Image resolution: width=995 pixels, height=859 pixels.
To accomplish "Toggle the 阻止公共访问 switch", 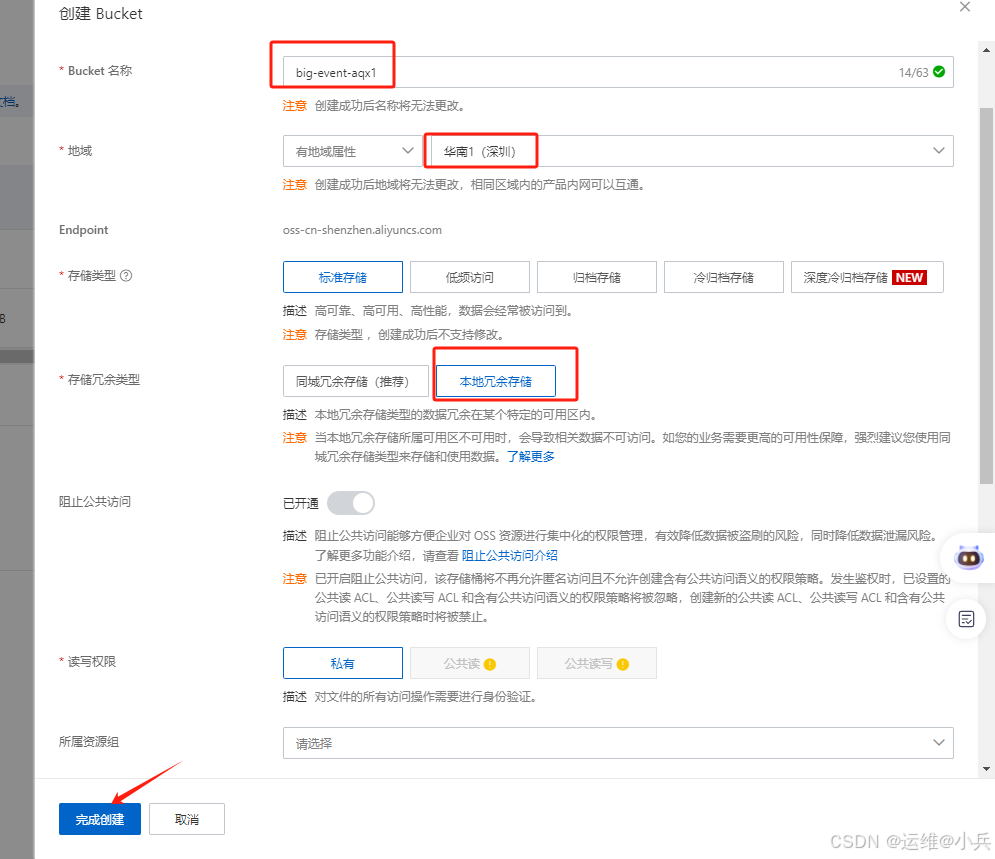I will pyautogui.click(x=351, y=503).
